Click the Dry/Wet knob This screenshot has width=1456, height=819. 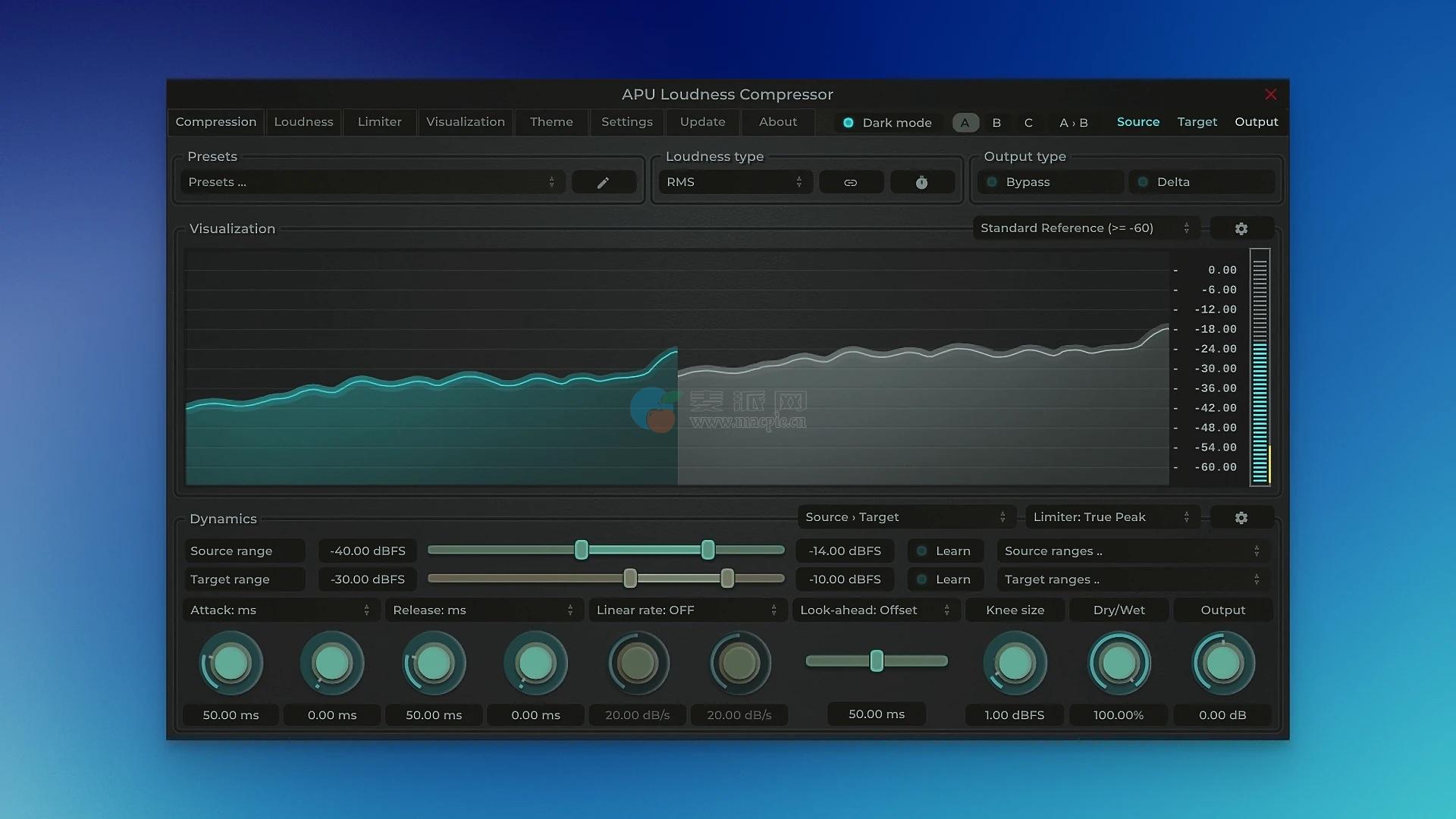pyautogui.click(x=1119, y=664)
